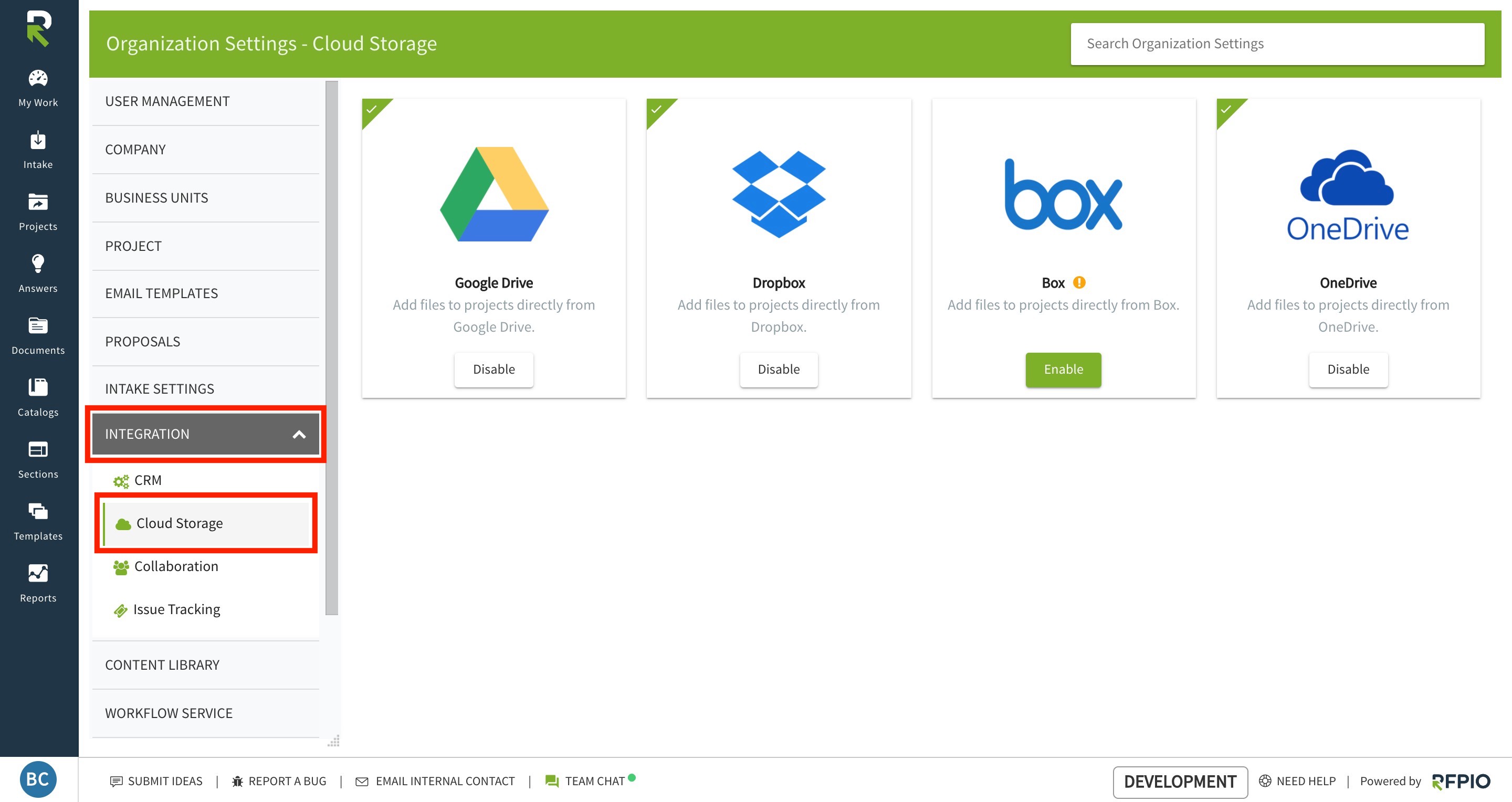Click the Team Chat green status dot
This screenshot has height=802, width=1512.
(x=632, y=777)
